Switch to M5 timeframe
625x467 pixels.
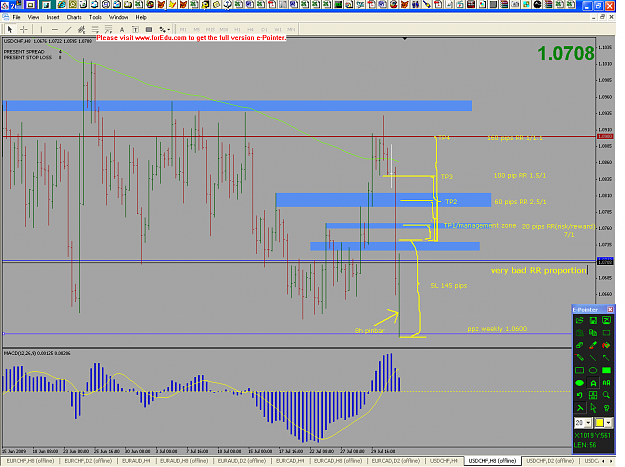[x=197, y=29]
